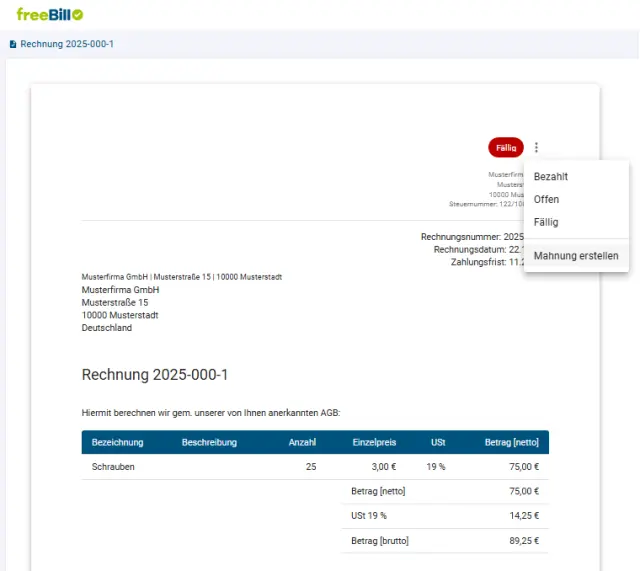Click the Rechnungsdatum line
The image size is (640, 571).
click(479, 250)
